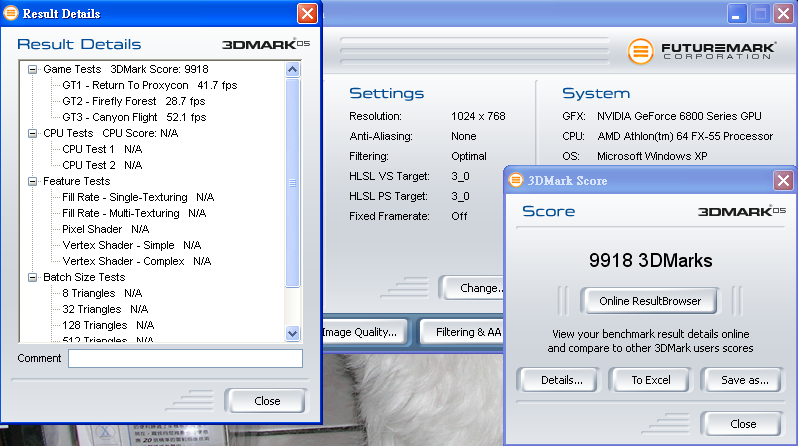The image size is (798, 446).
Task: Select the 8 Triangles row
Action: point(102,293)
